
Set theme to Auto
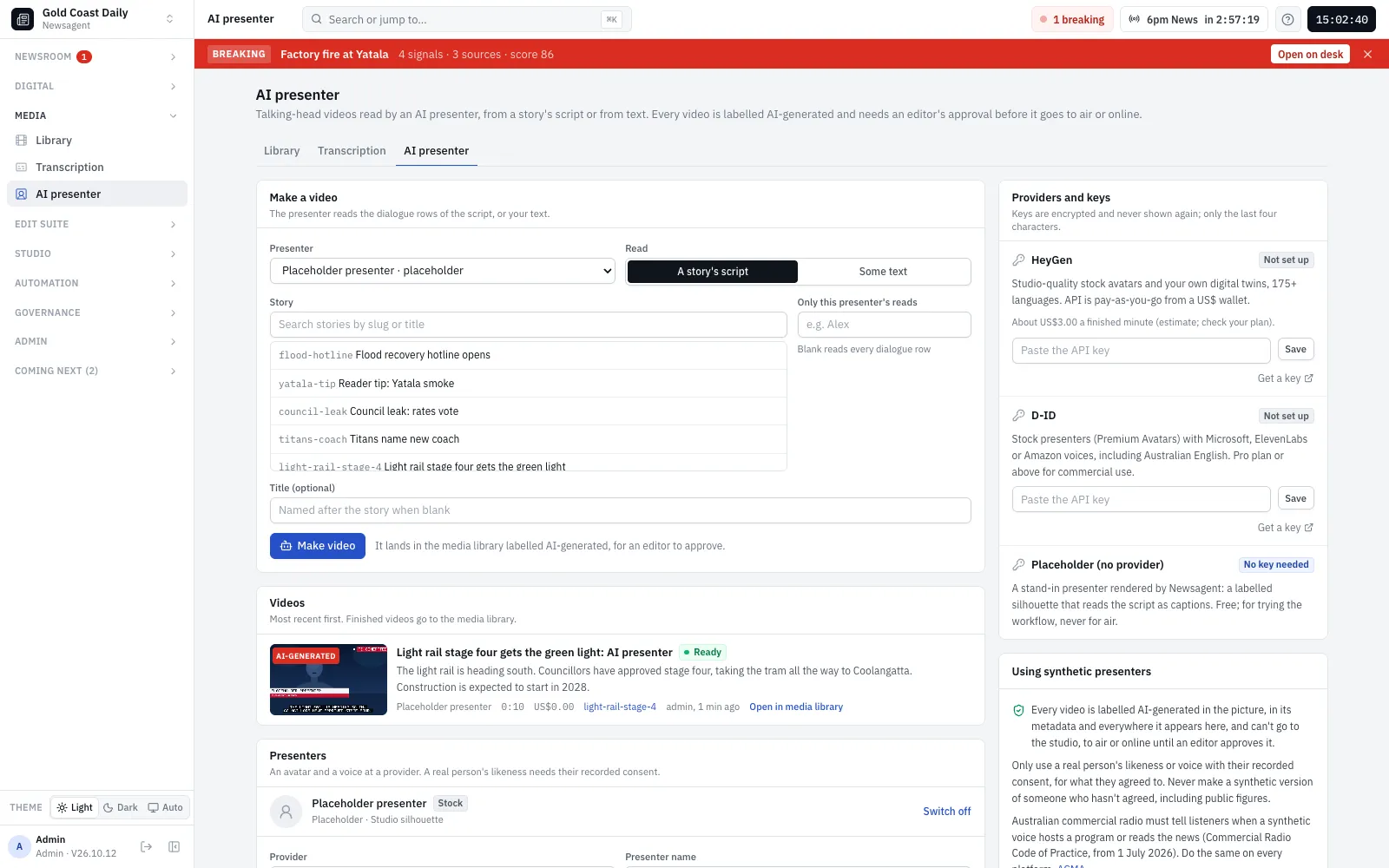(166, 807)
